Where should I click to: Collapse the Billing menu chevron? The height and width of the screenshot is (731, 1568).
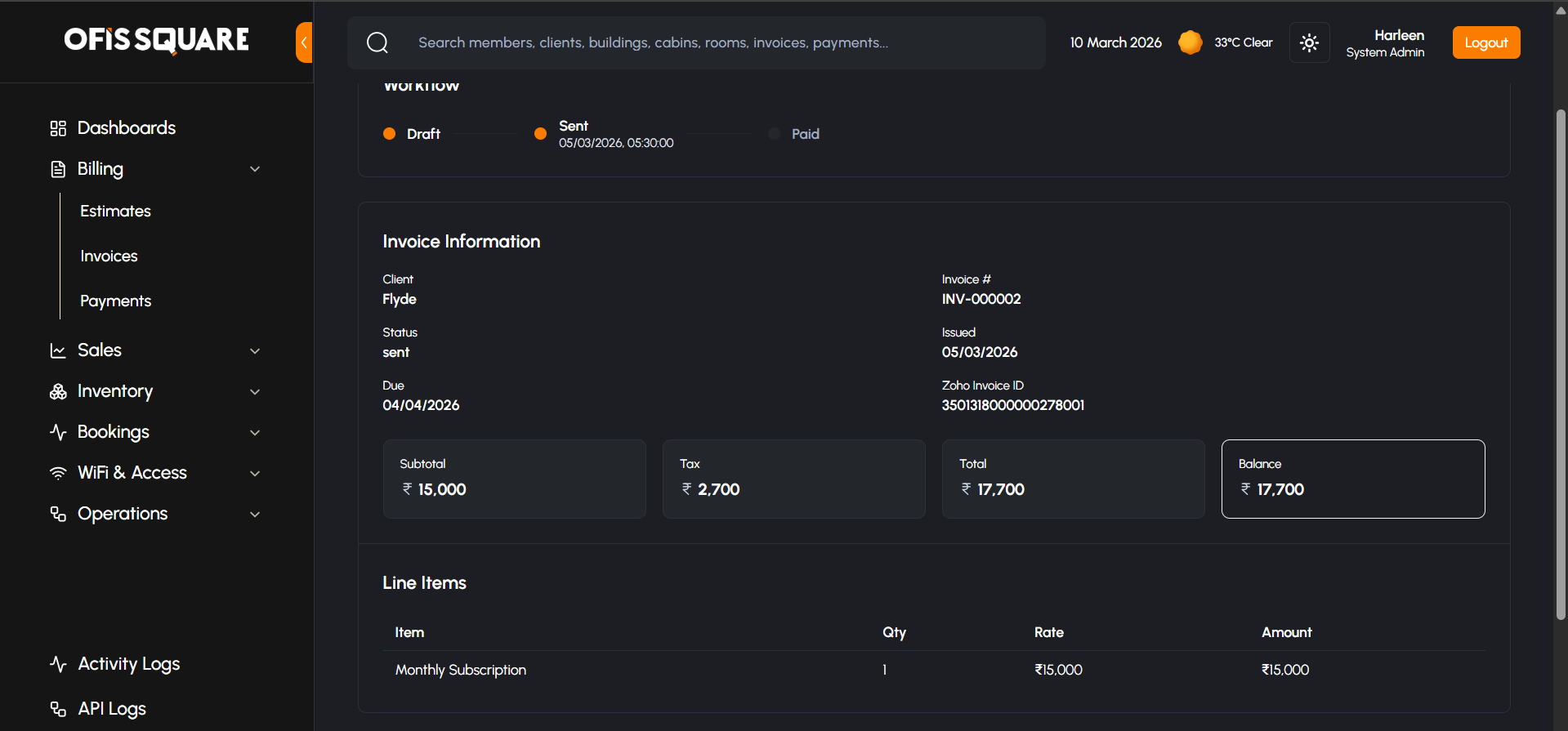pyautogui.click(x=255, y=169)
